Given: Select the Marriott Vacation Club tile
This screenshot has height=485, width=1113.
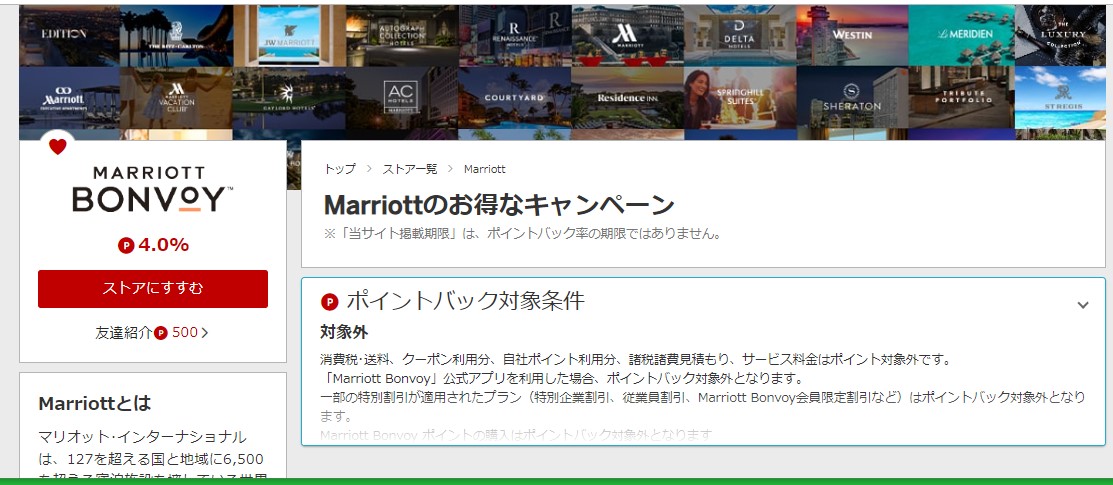Looking at the screenshot, I should [176, 98].
